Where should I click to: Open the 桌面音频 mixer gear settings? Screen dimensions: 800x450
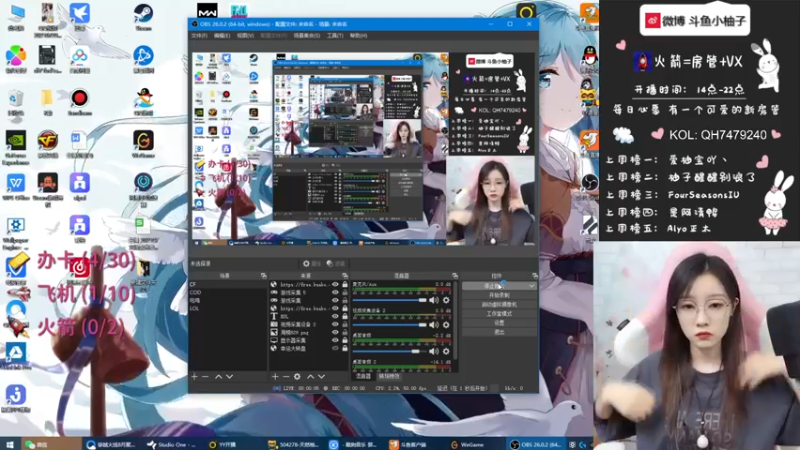point(446,351)
